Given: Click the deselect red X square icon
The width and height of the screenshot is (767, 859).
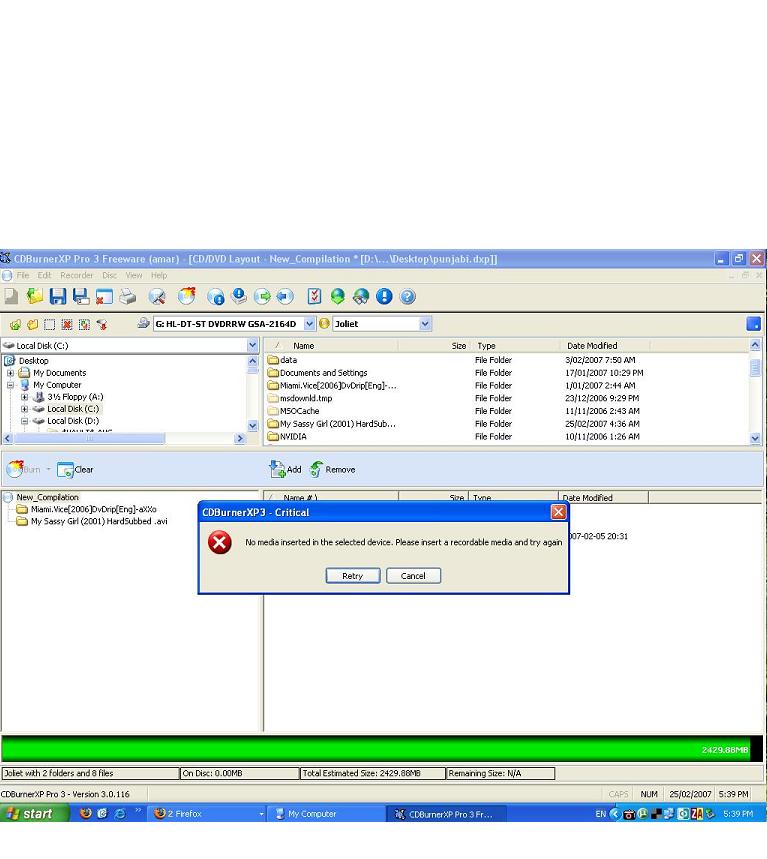Looking at the screenshot, I should [x=67, y=324].
